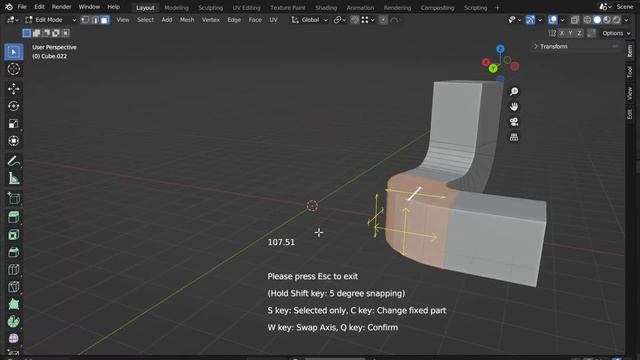Enable vertex select mode

[85, 20]
